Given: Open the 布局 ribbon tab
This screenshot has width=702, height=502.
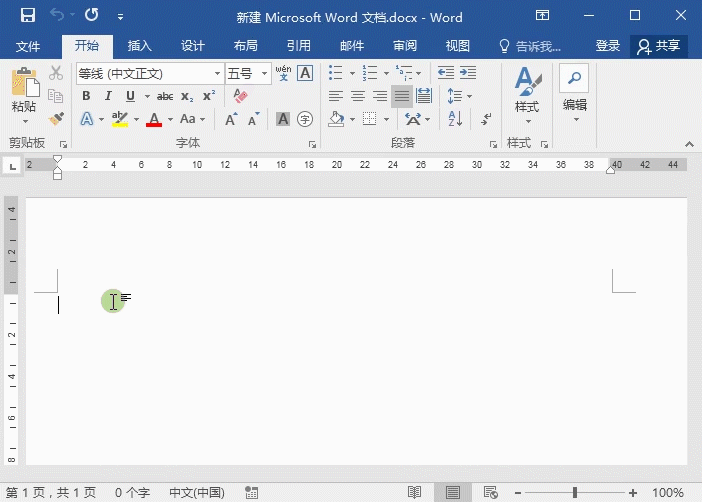Looking at the screenshot, I should point(245,46).
